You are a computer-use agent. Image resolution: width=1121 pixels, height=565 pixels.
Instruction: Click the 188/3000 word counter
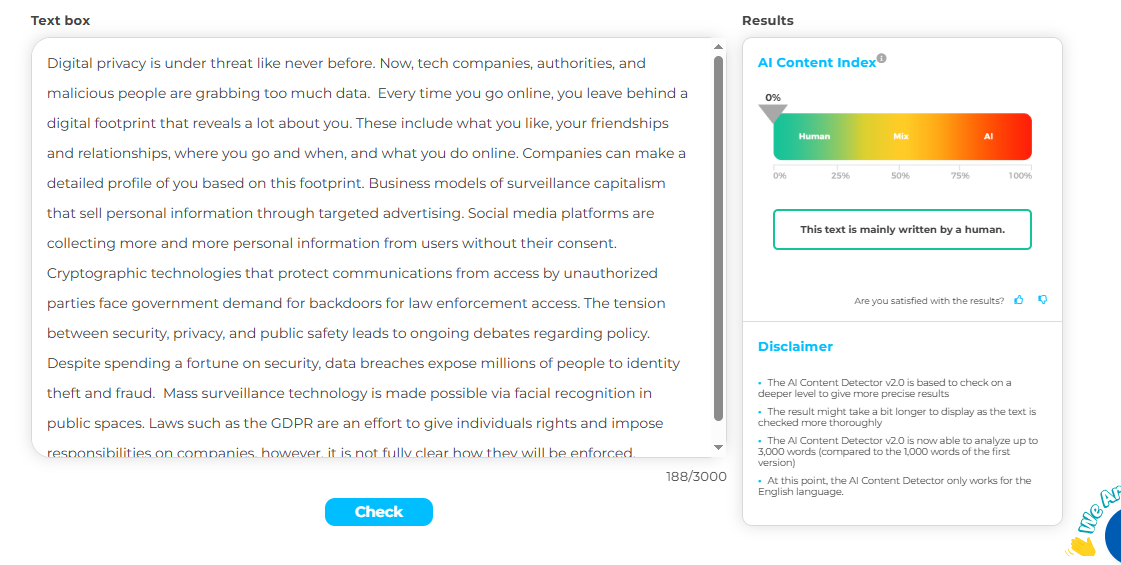click(x=696, y=476)
